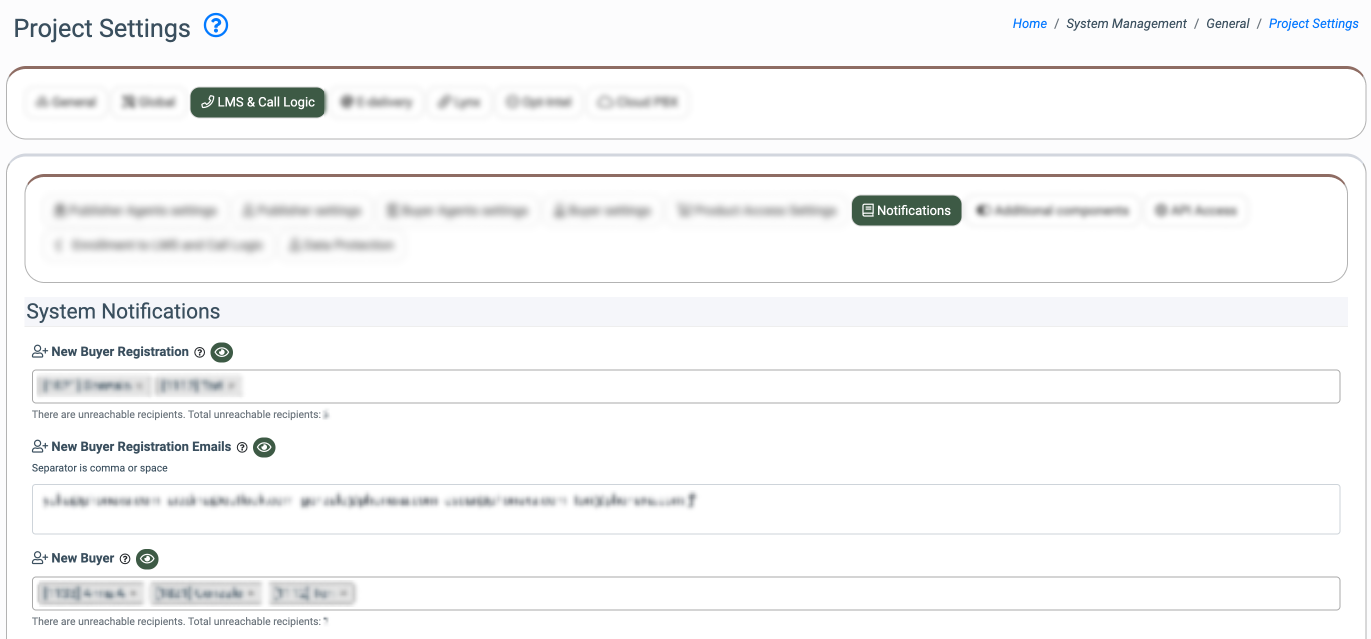Toggle eye icon for New Buyer Registration Emails

point(264,447)
